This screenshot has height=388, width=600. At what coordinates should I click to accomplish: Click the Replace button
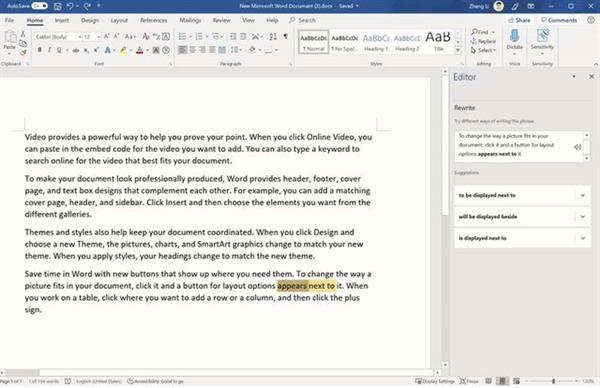[483, 41]
